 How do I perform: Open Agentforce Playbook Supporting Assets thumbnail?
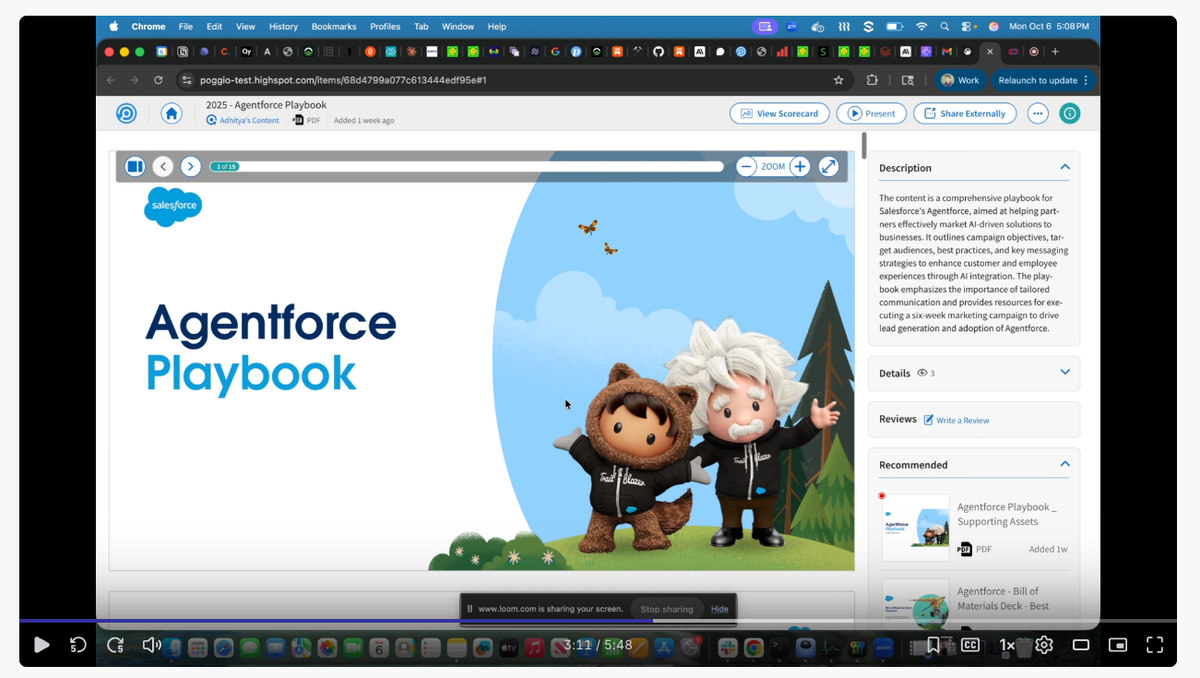tap(915, 527)
